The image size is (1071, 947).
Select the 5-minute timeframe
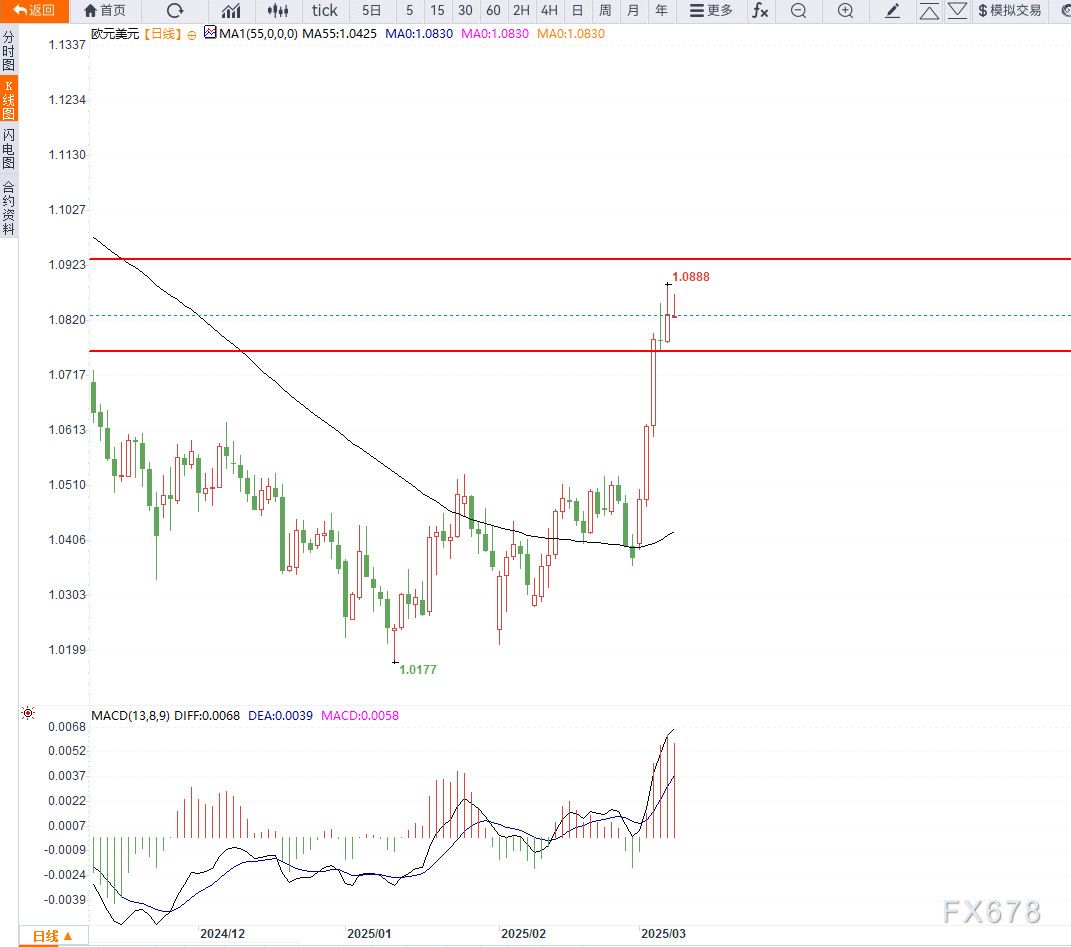[x=409, y=10]
